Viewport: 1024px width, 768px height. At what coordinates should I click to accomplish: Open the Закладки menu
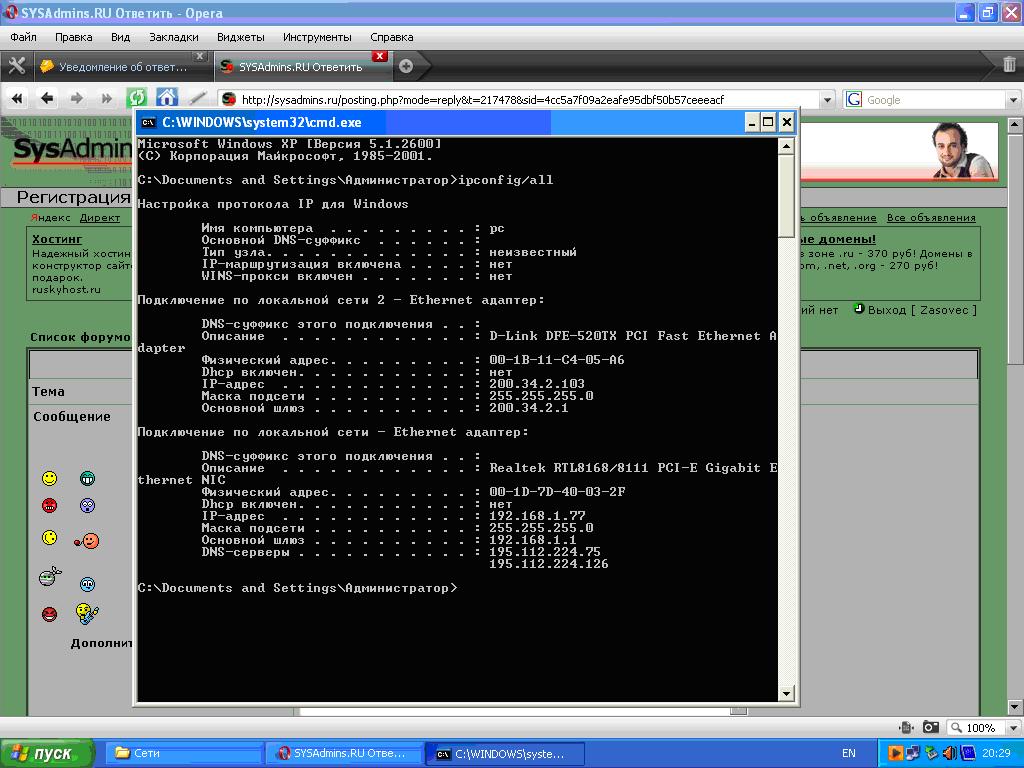[174, 37]
